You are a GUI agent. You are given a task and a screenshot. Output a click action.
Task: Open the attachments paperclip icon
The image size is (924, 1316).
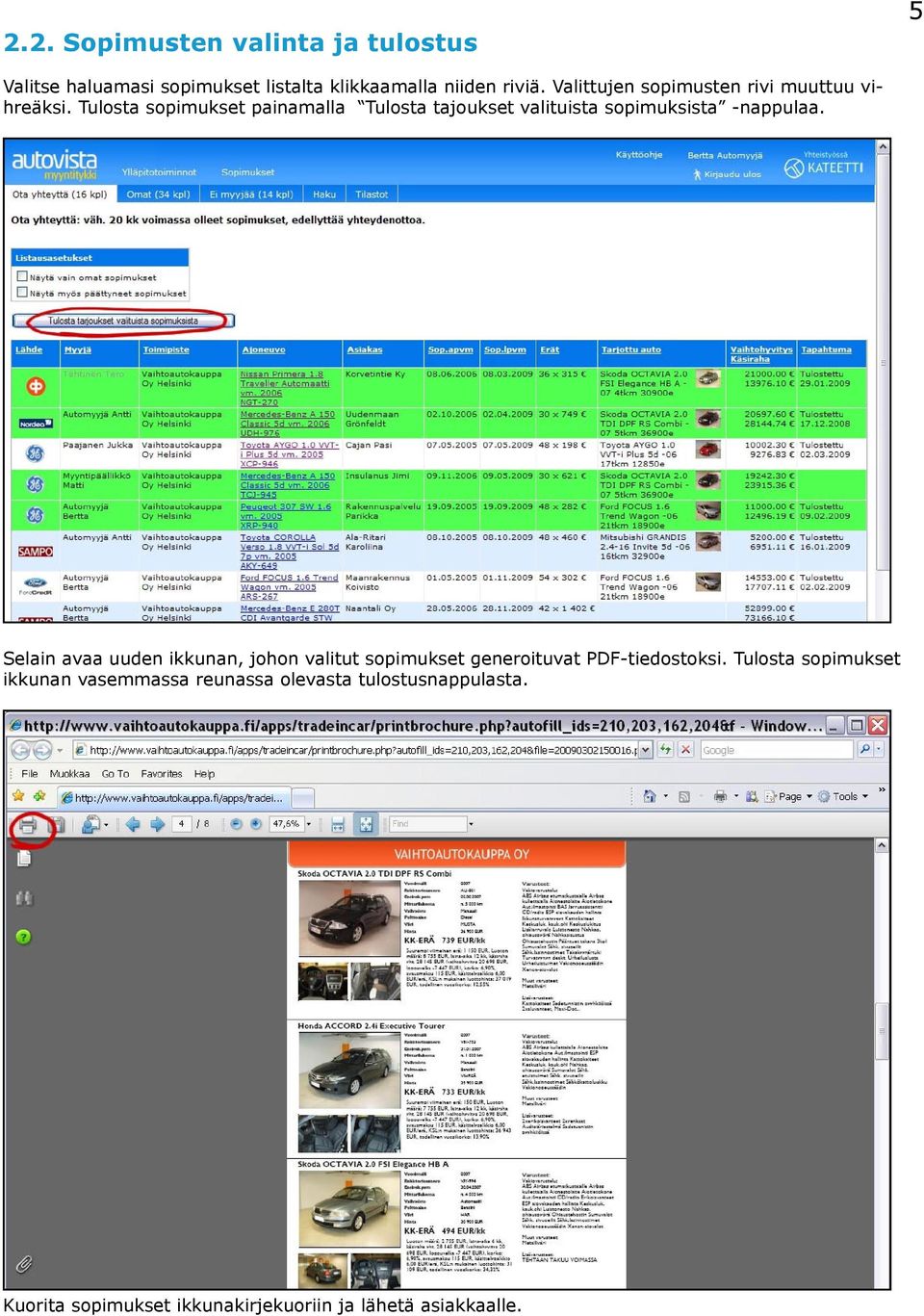pyautogui.click(x=24, y=1264)
